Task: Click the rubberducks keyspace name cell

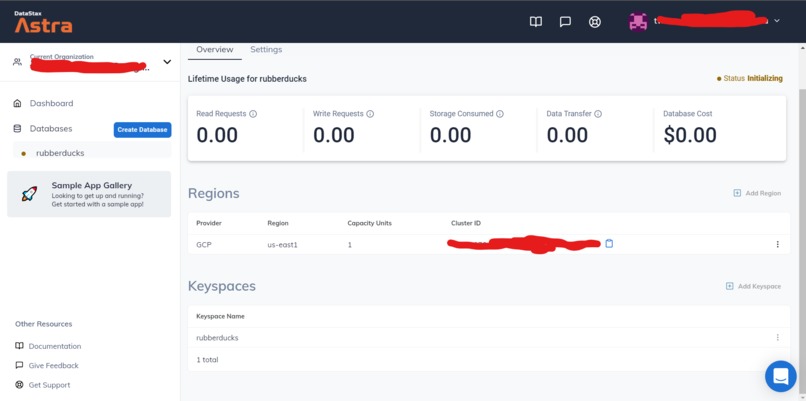Action: point(217,338)
